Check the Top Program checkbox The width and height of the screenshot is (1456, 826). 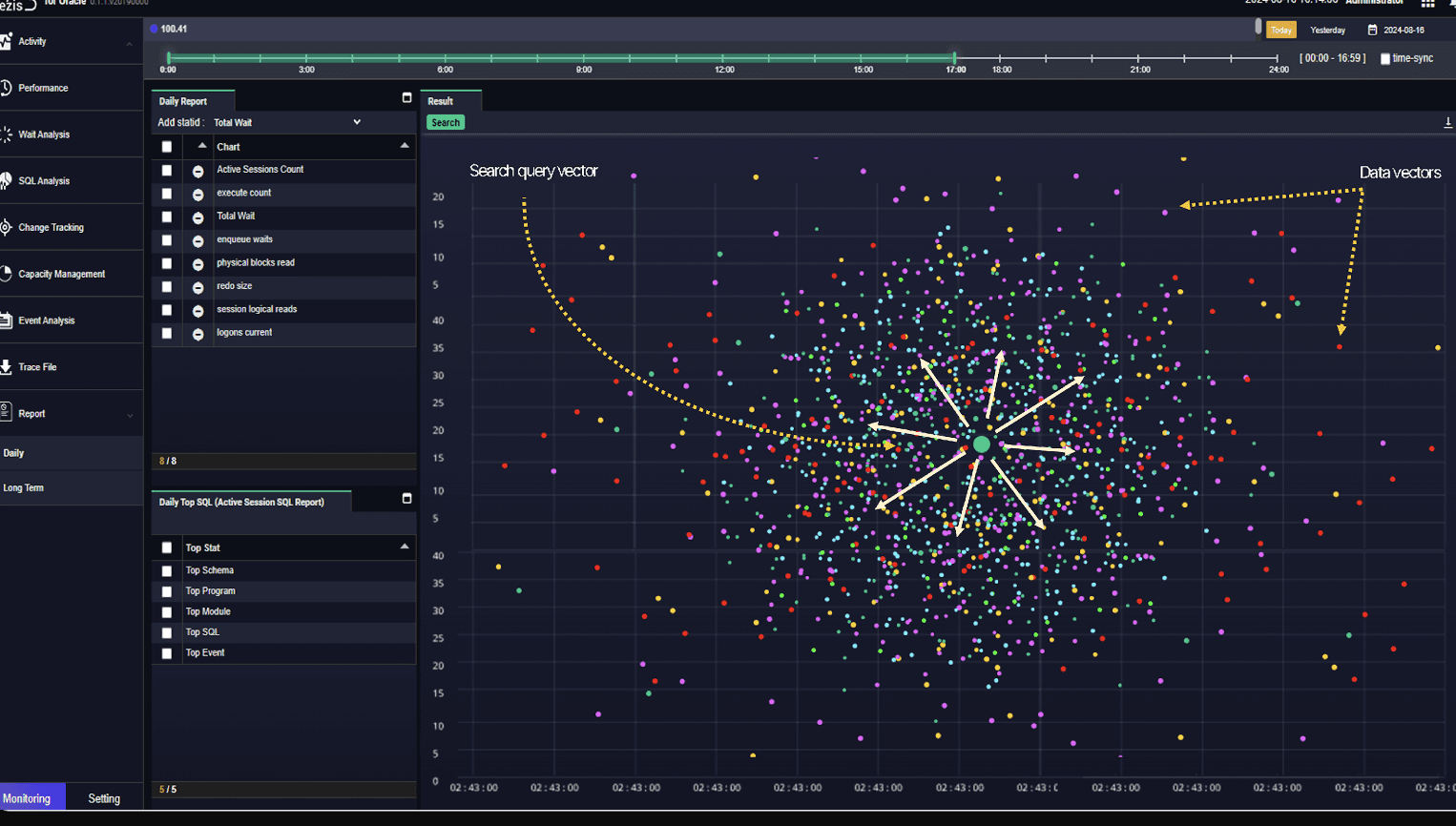167,591
